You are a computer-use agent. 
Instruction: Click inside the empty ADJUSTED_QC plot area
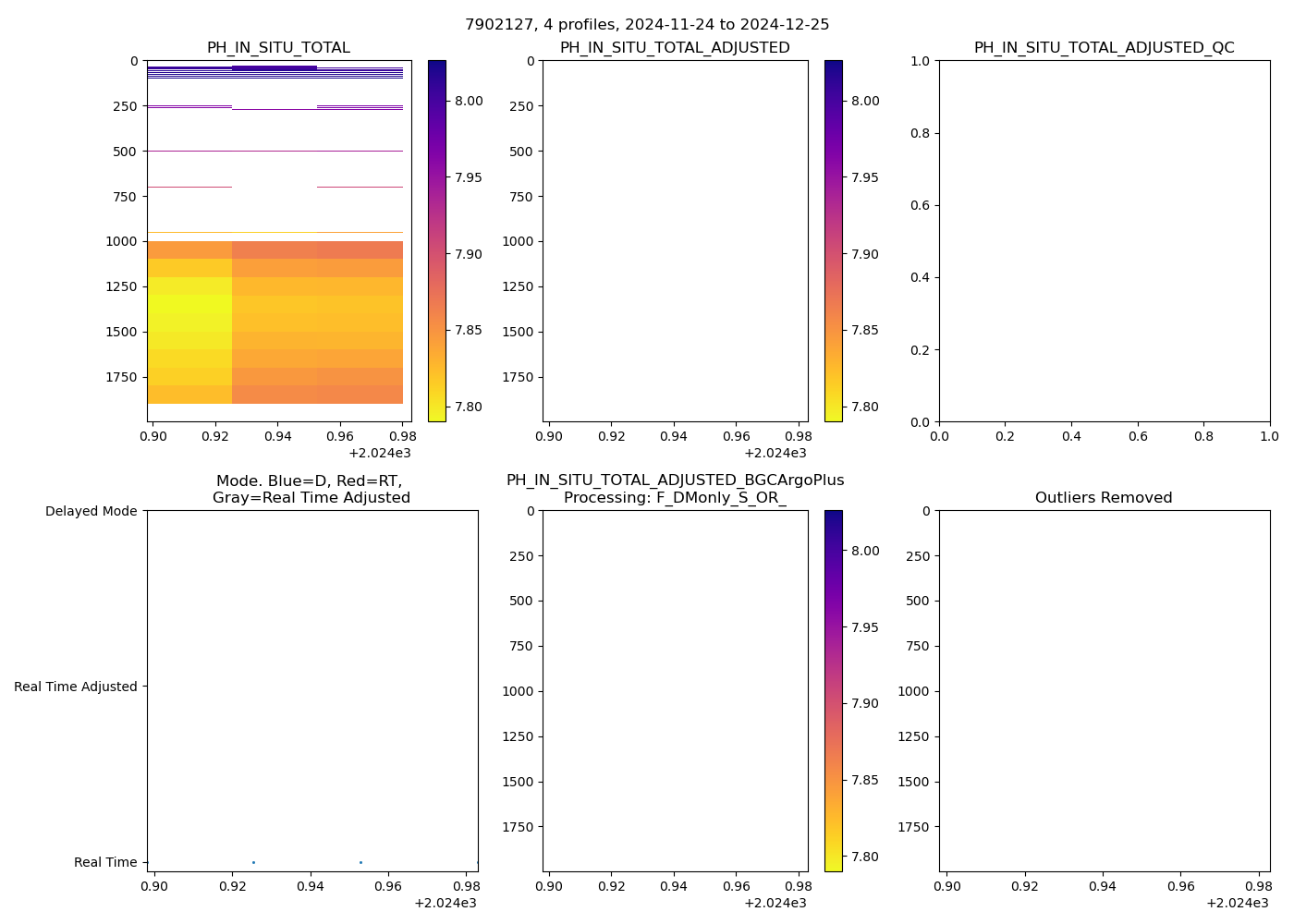tap(1104, 240)
